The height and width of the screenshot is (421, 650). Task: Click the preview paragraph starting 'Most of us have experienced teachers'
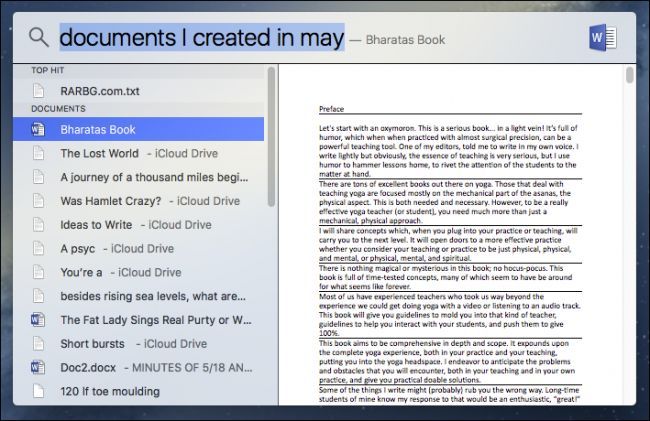(x=450, y=315)
